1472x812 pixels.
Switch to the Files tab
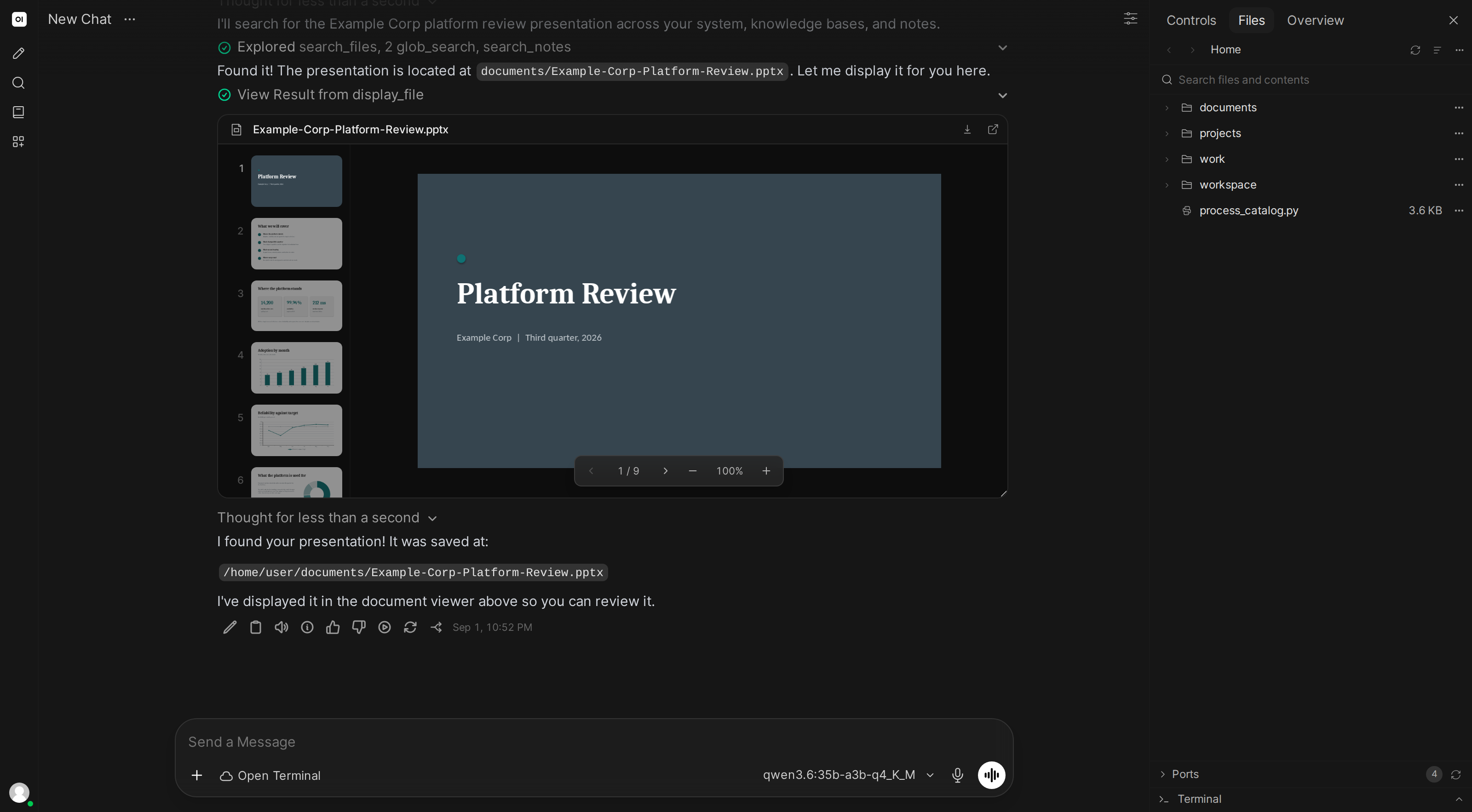(1251, 21)
